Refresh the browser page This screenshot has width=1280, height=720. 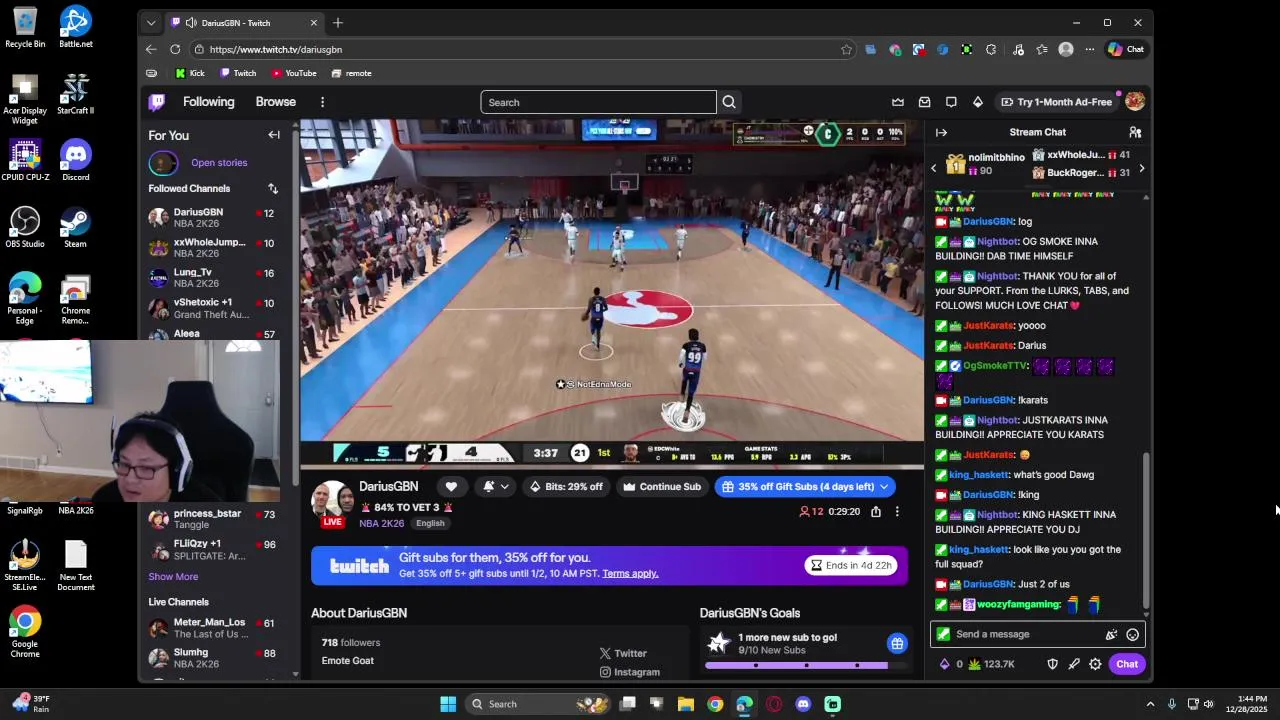(x=175, y=49)
